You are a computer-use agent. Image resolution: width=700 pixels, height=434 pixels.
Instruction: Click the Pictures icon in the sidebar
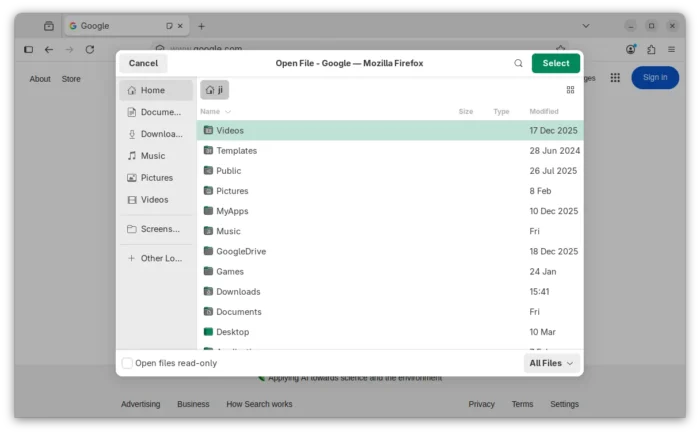tap(132, 178)
